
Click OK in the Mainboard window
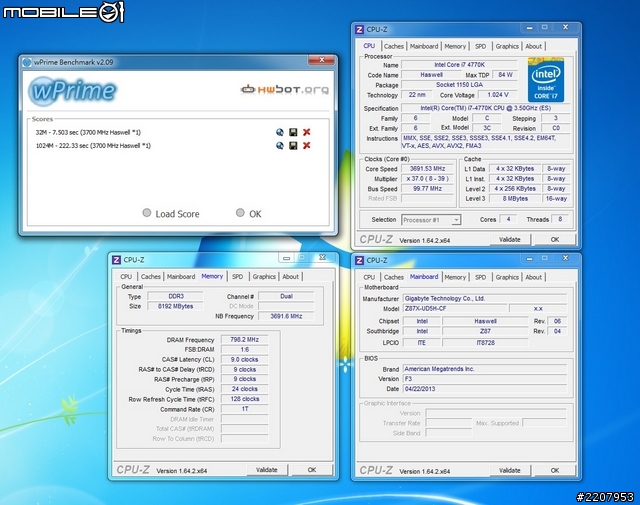(x=555, y=470)
